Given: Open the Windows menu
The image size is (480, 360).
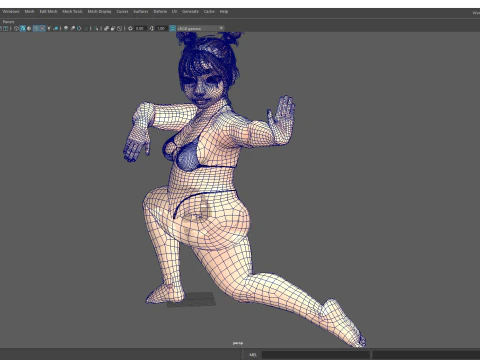Looking at the screenshot, I should [11, 11].
